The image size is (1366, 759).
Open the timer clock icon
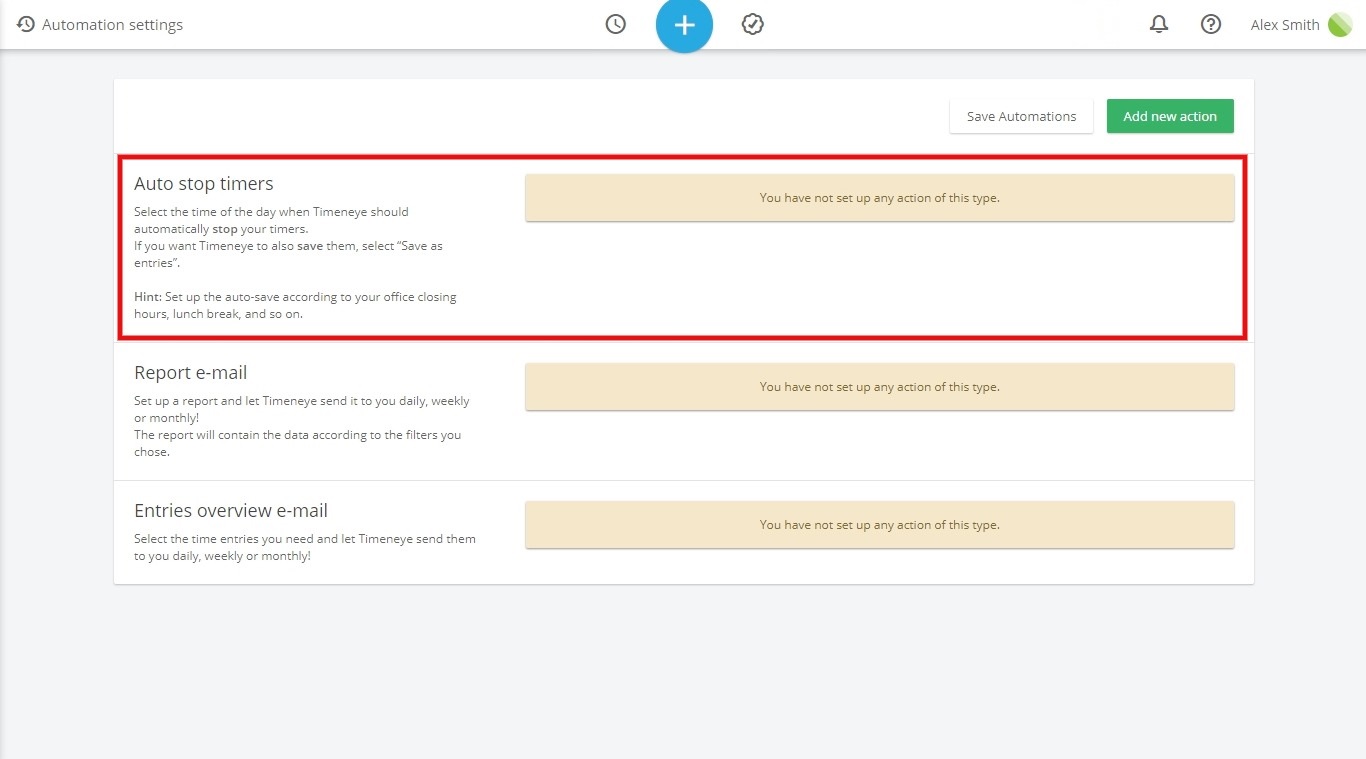point(616,24)
